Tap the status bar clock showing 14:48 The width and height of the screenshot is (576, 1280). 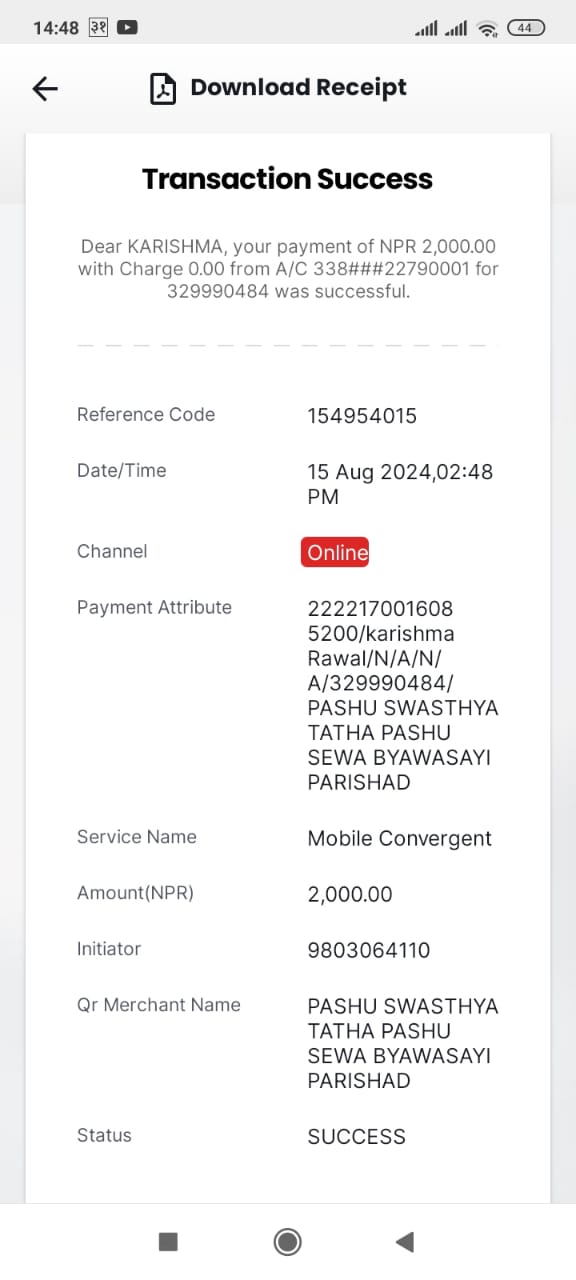point(56,28)
